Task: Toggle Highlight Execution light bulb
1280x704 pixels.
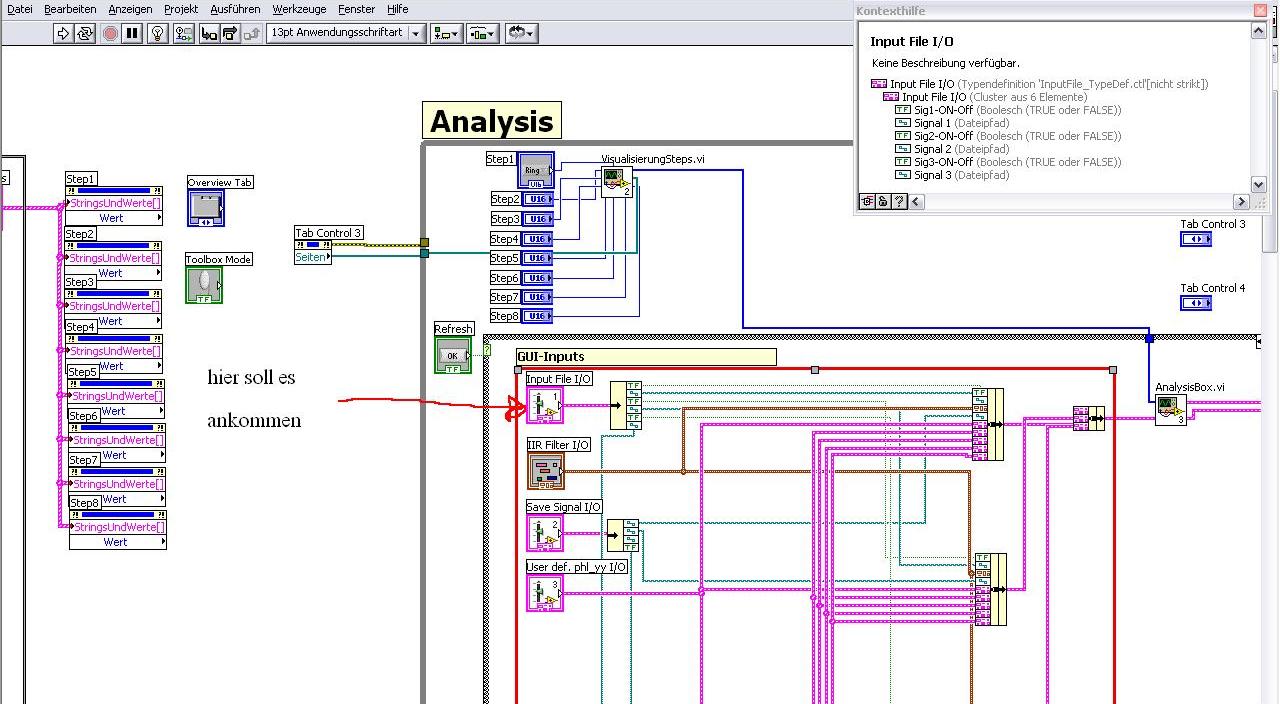Action: pyautogui.click(x=158, y=33)
